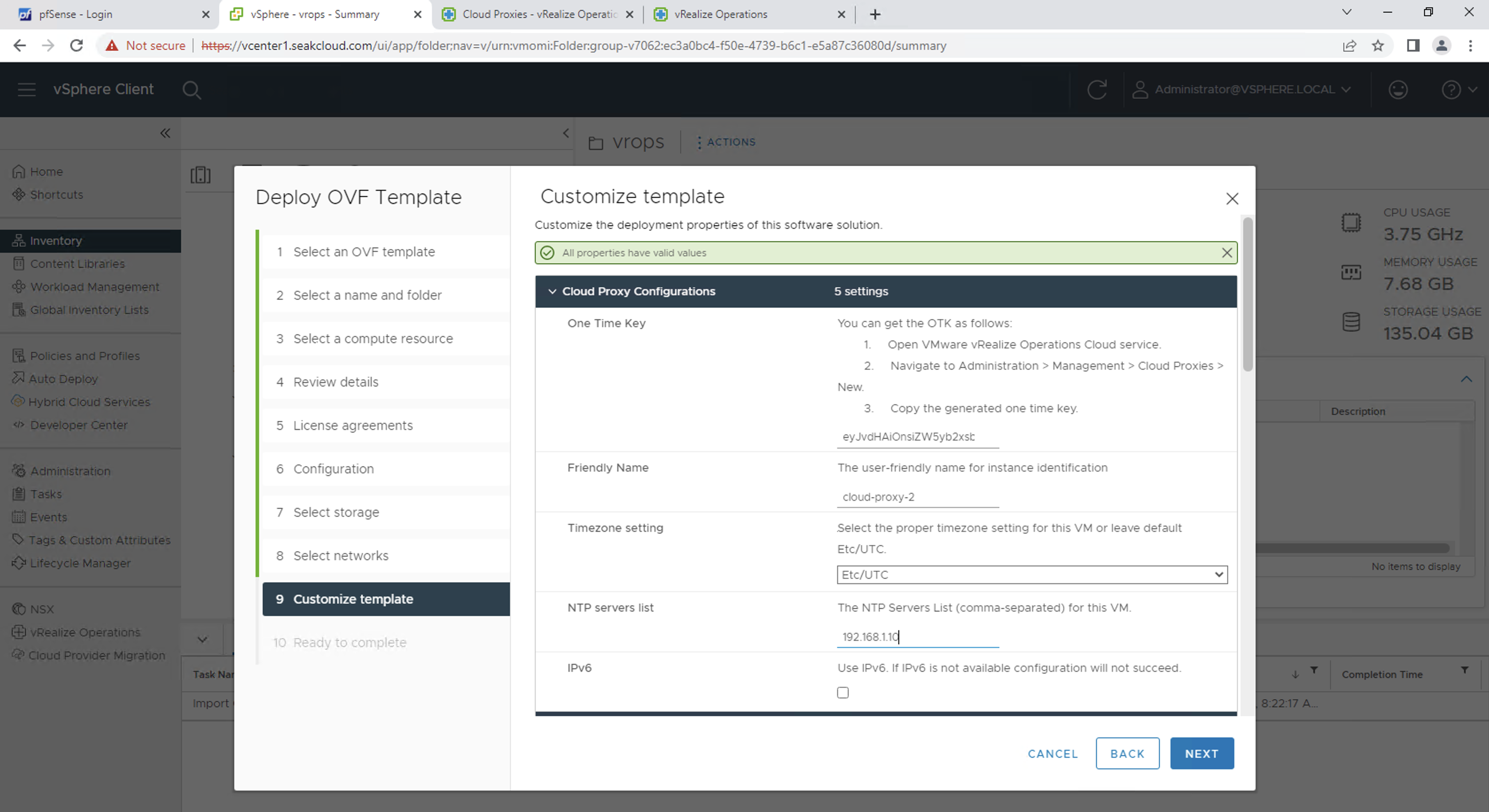Image resolution: width=1489 pixels, height=812 pixels.
Task: Open browser three-dot menu
Action: [1470, 46]
